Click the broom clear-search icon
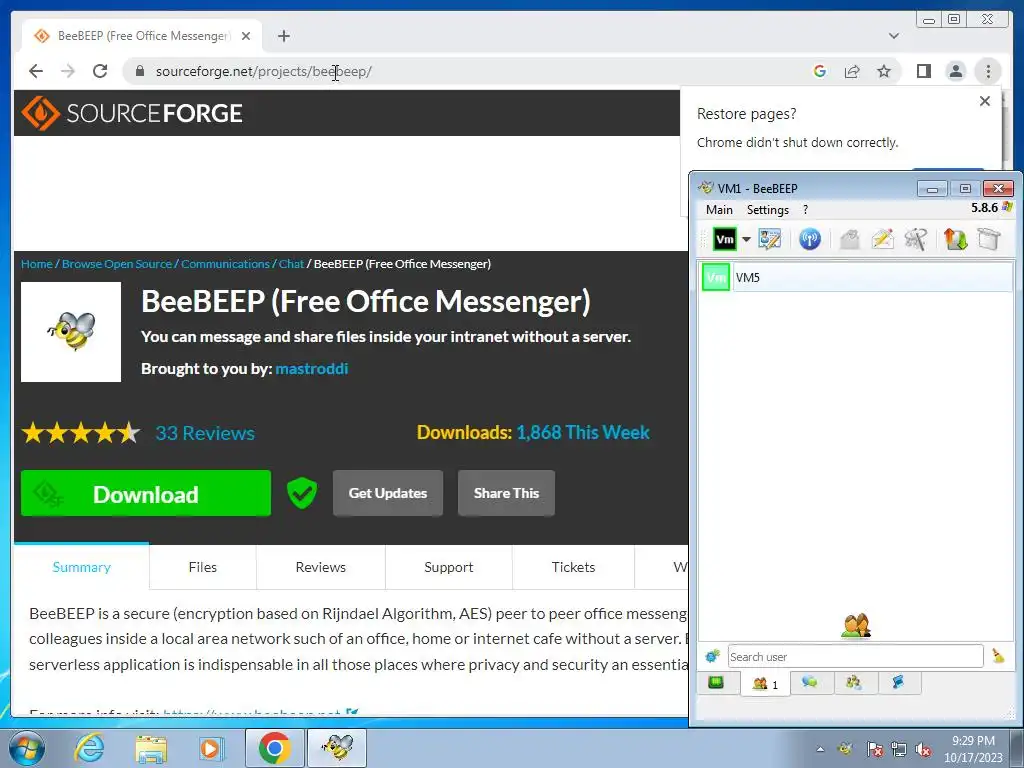1024x768 pixels. (998, 656)
